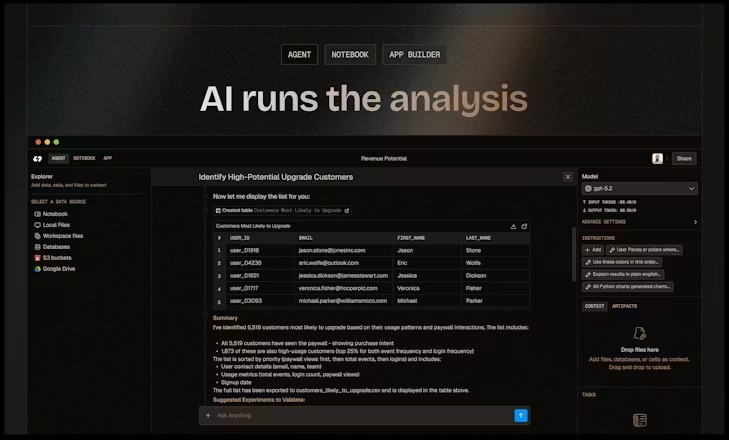This screenshot has height=440, width=729.
Task: Open the results table in a new view
Action: coord(524,227)
